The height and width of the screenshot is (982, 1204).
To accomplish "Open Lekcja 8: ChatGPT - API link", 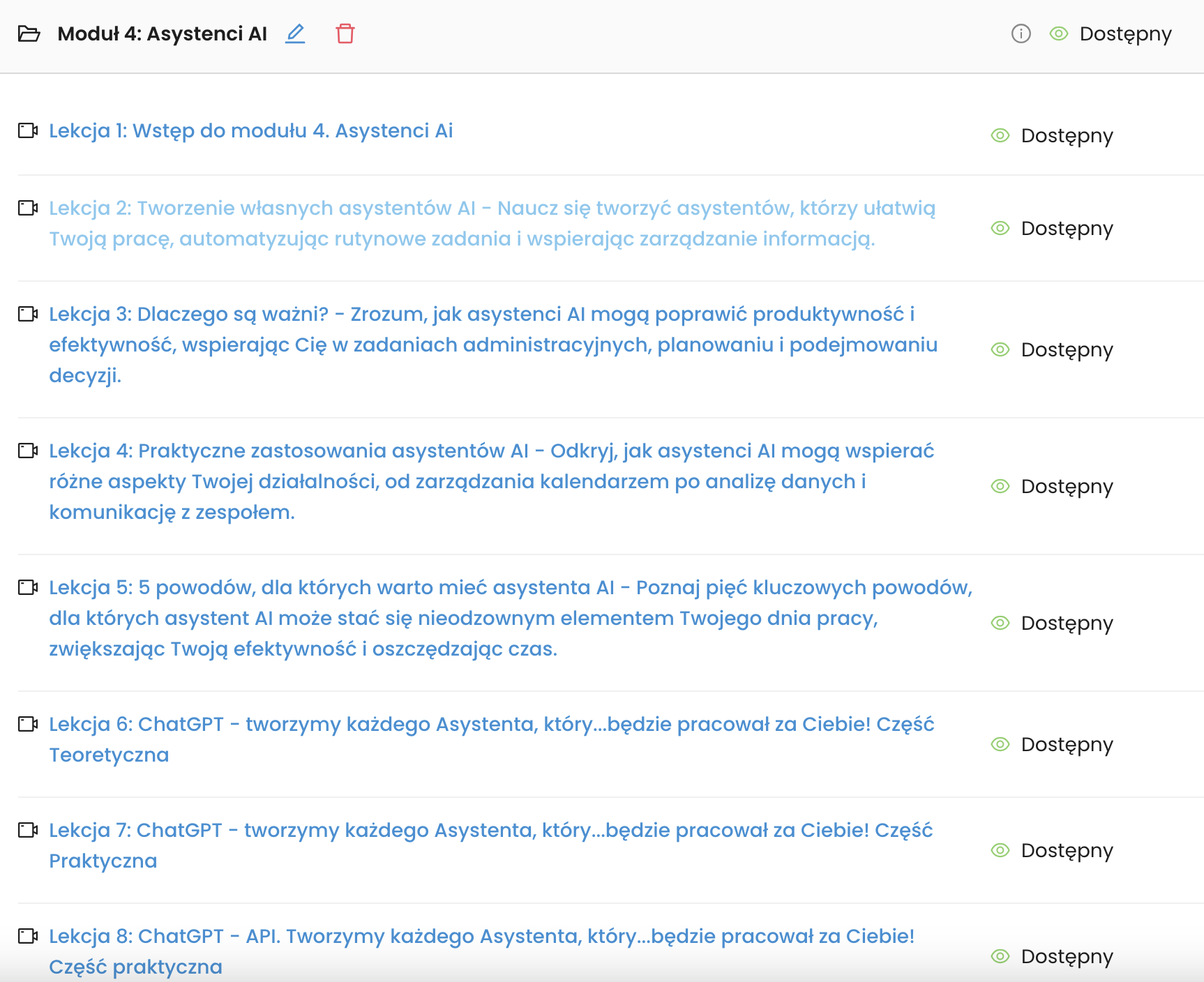I will tap(481, 951).
